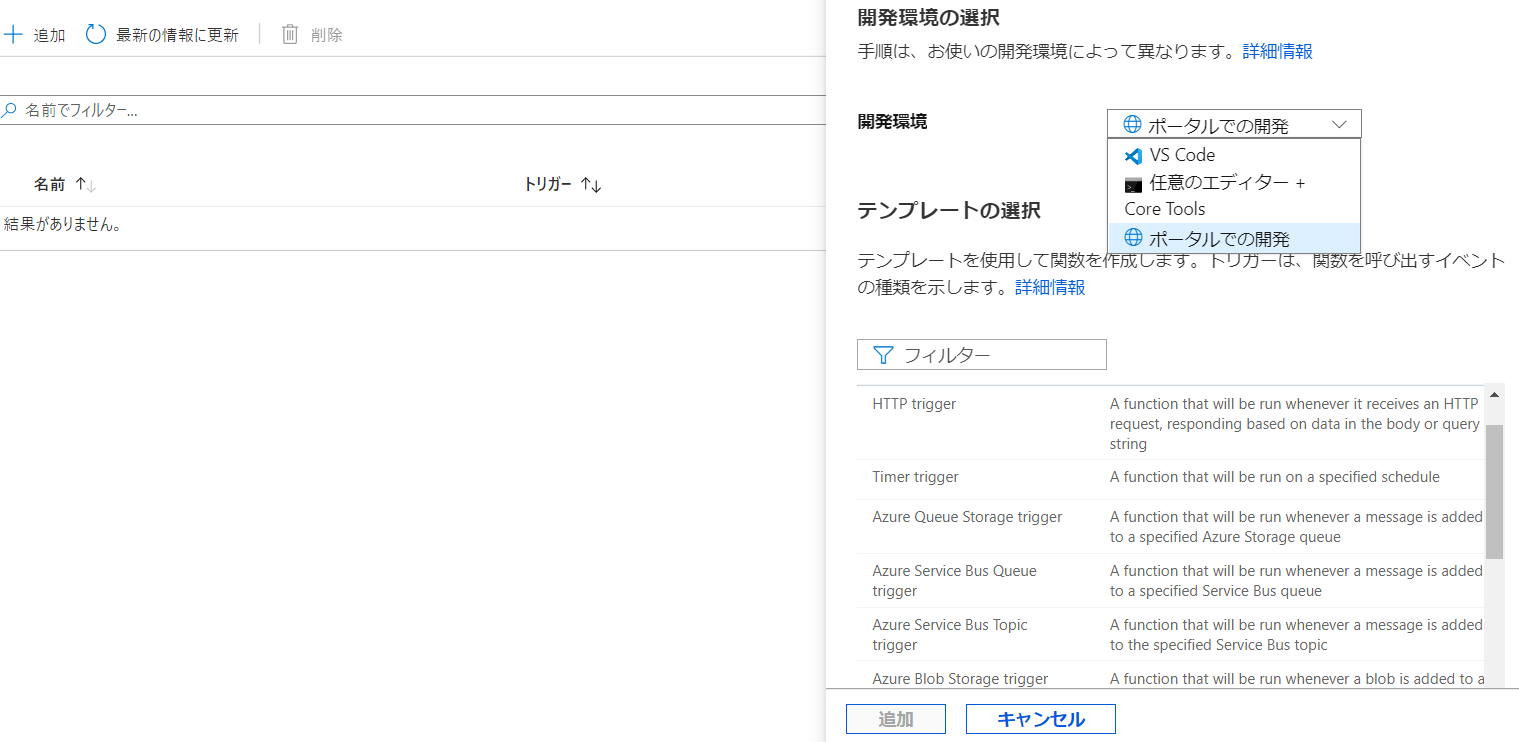Click the キャンセル button

point(1041,719)
